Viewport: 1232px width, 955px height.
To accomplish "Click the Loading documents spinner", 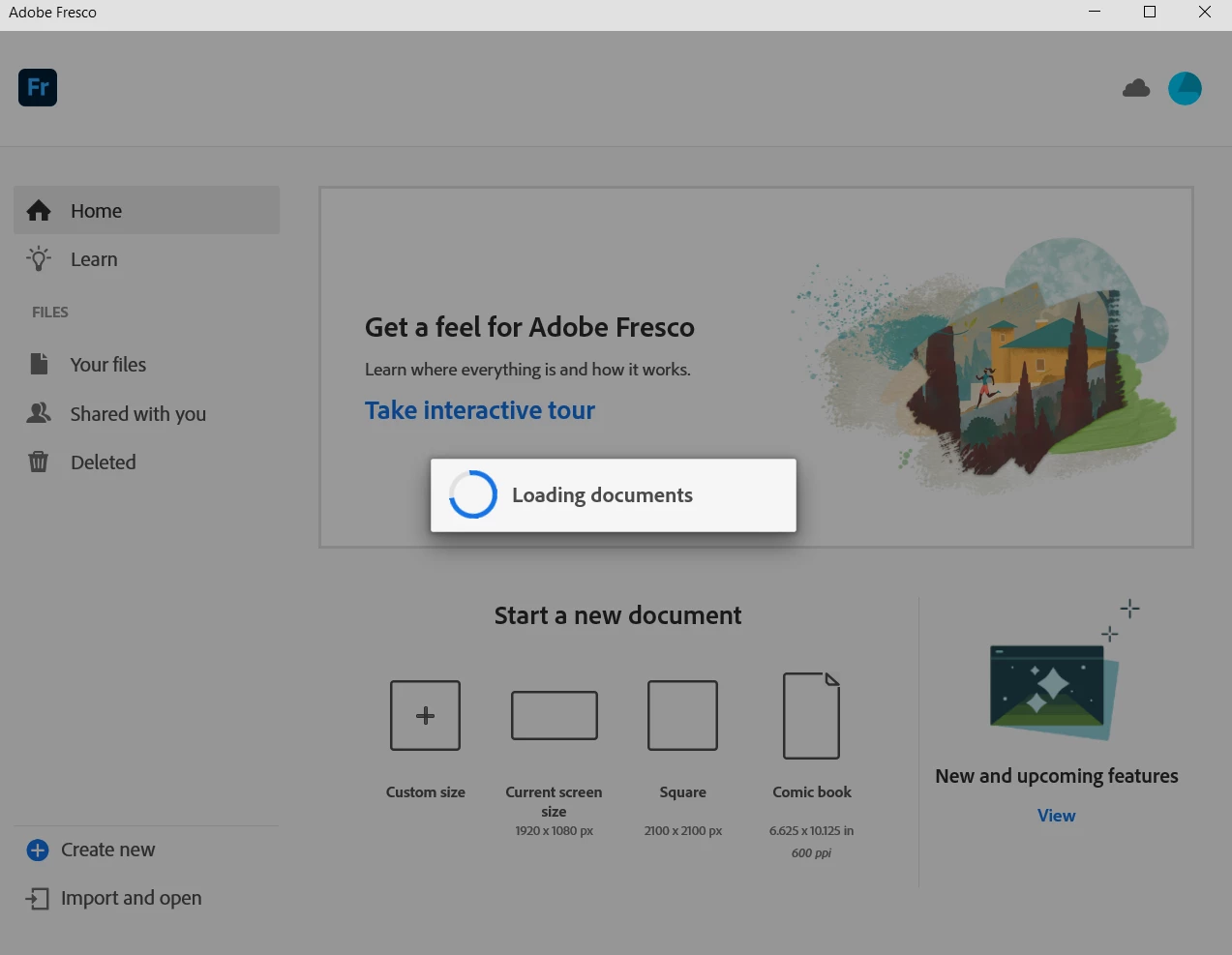I will [x=473, y=494].
